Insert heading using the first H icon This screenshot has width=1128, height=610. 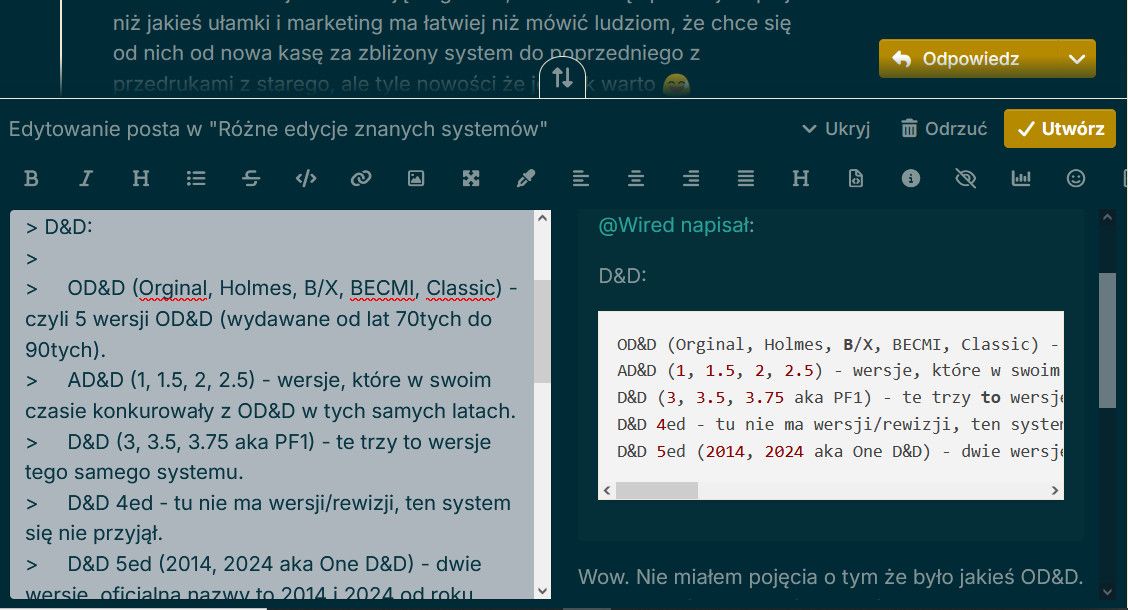[141, 178]
